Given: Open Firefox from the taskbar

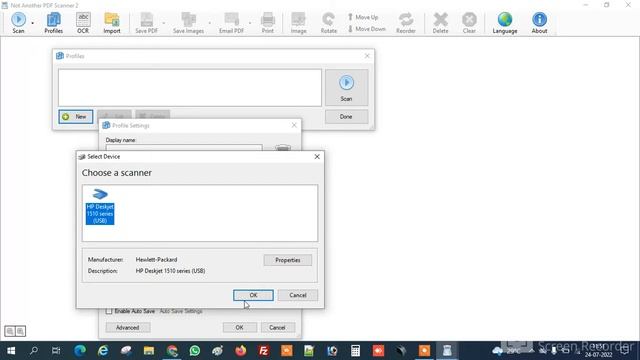Looking at the screenshot, I should point(241,351).
